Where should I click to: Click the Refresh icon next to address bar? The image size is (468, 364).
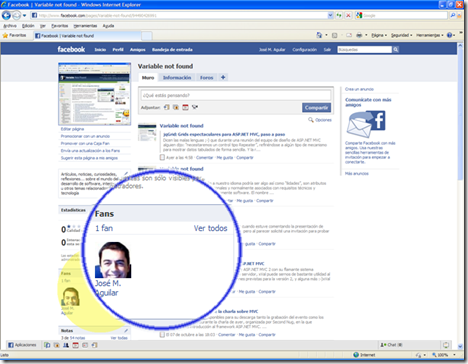point(339,15)
